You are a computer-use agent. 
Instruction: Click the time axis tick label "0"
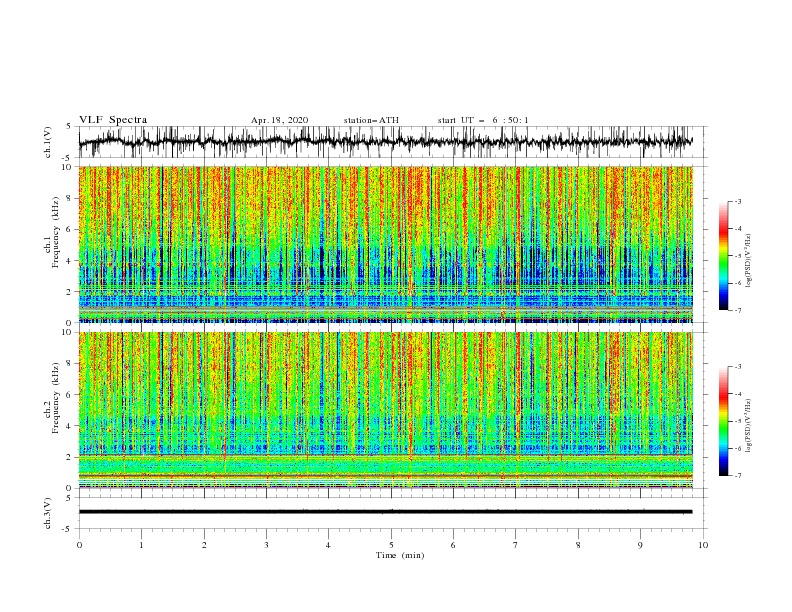[x=79, y=545]
